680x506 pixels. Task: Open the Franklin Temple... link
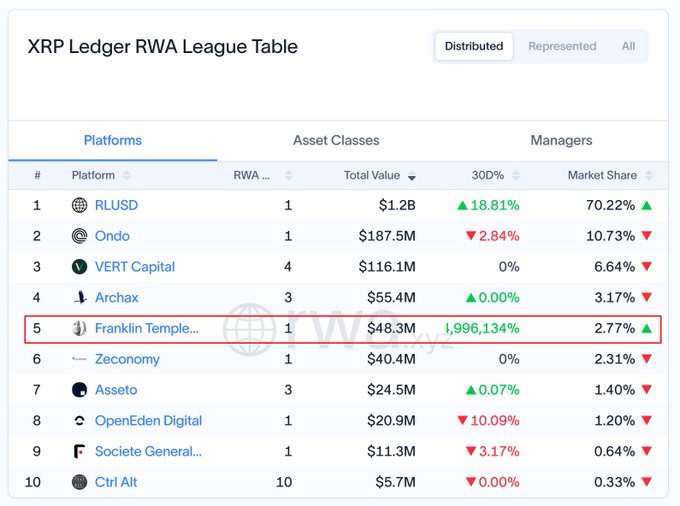pos(147,328)
